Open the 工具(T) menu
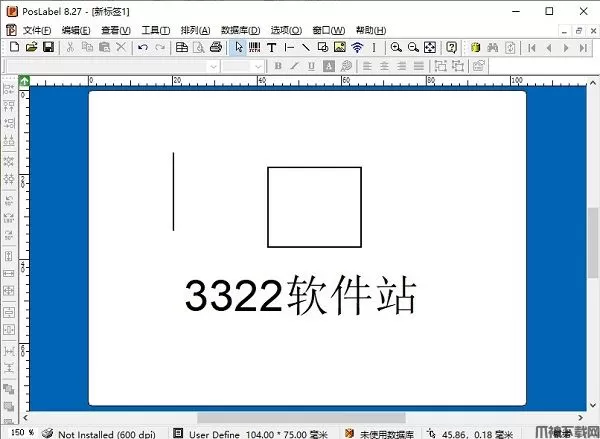This screenshot has width=600, height=439. [156, 30]
